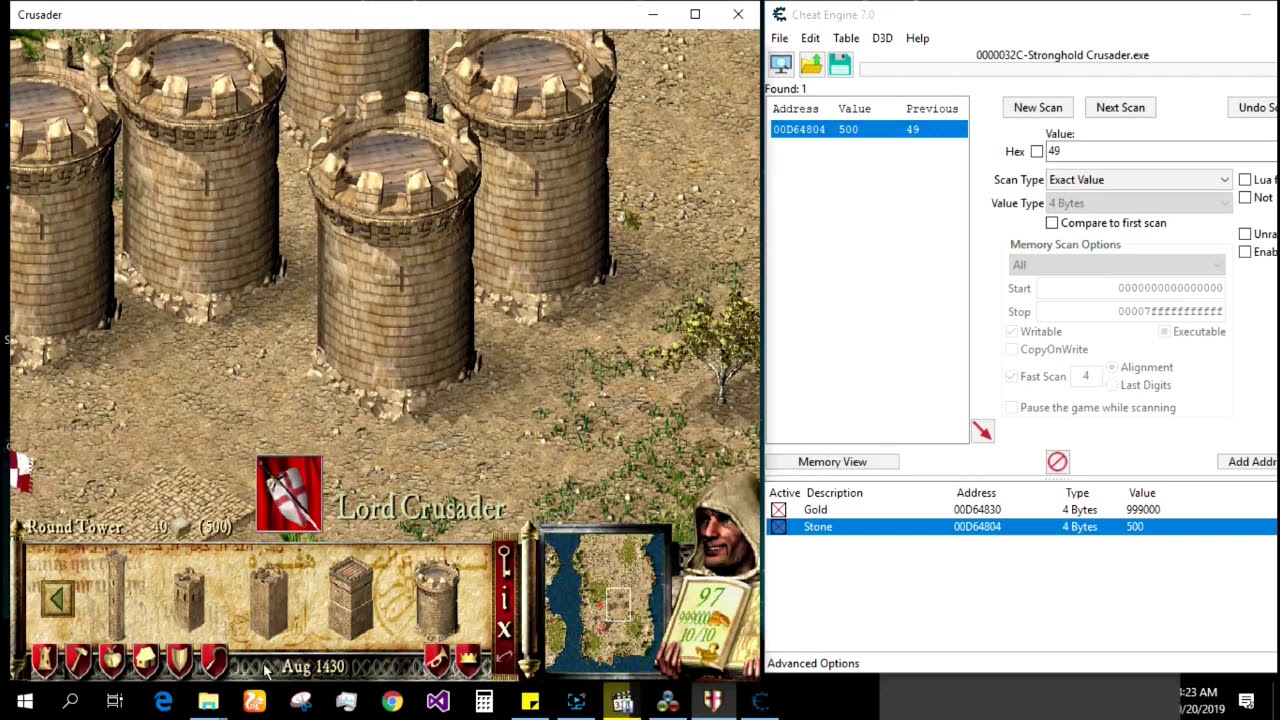Open Windows Start menu
The image size is (1280, 720).
coord(24,701)
